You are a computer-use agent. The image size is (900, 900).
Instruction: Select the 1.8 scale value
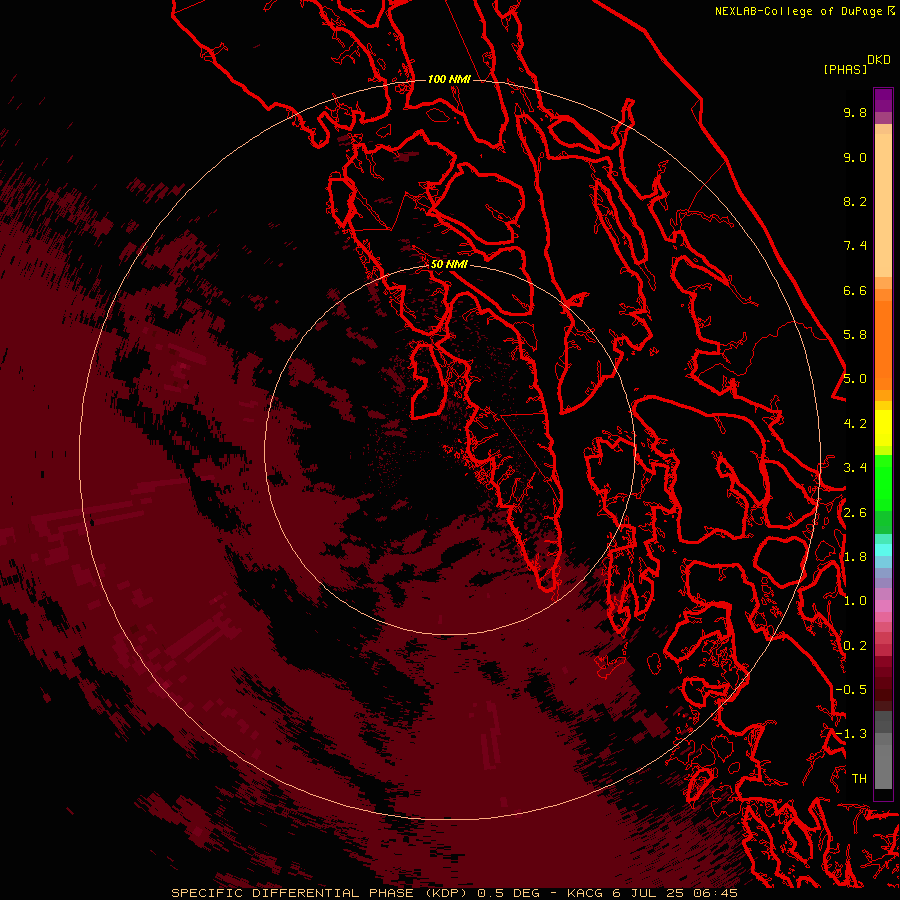click(x=855, y=557)
